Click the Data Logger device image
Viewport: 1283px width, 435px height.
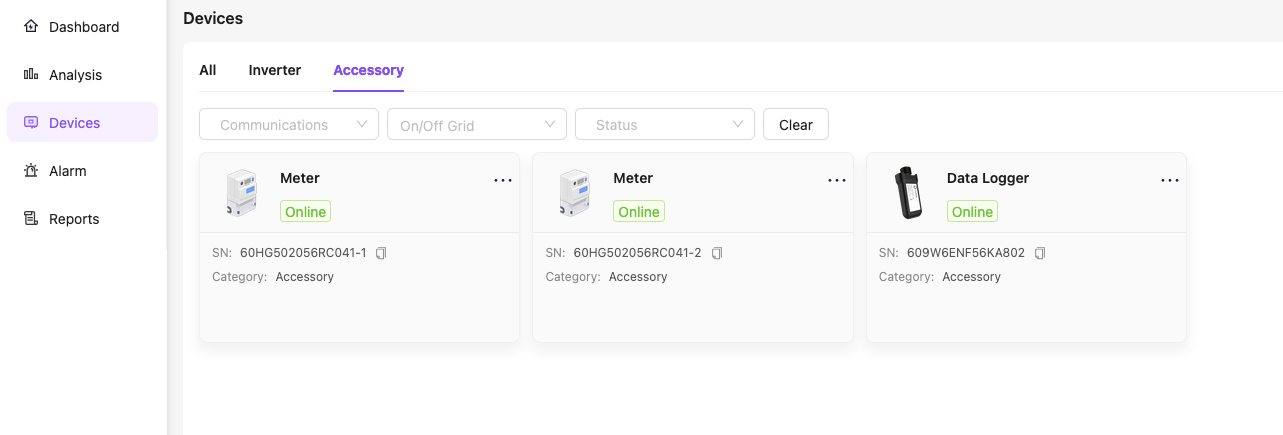[x=907, y=193]
